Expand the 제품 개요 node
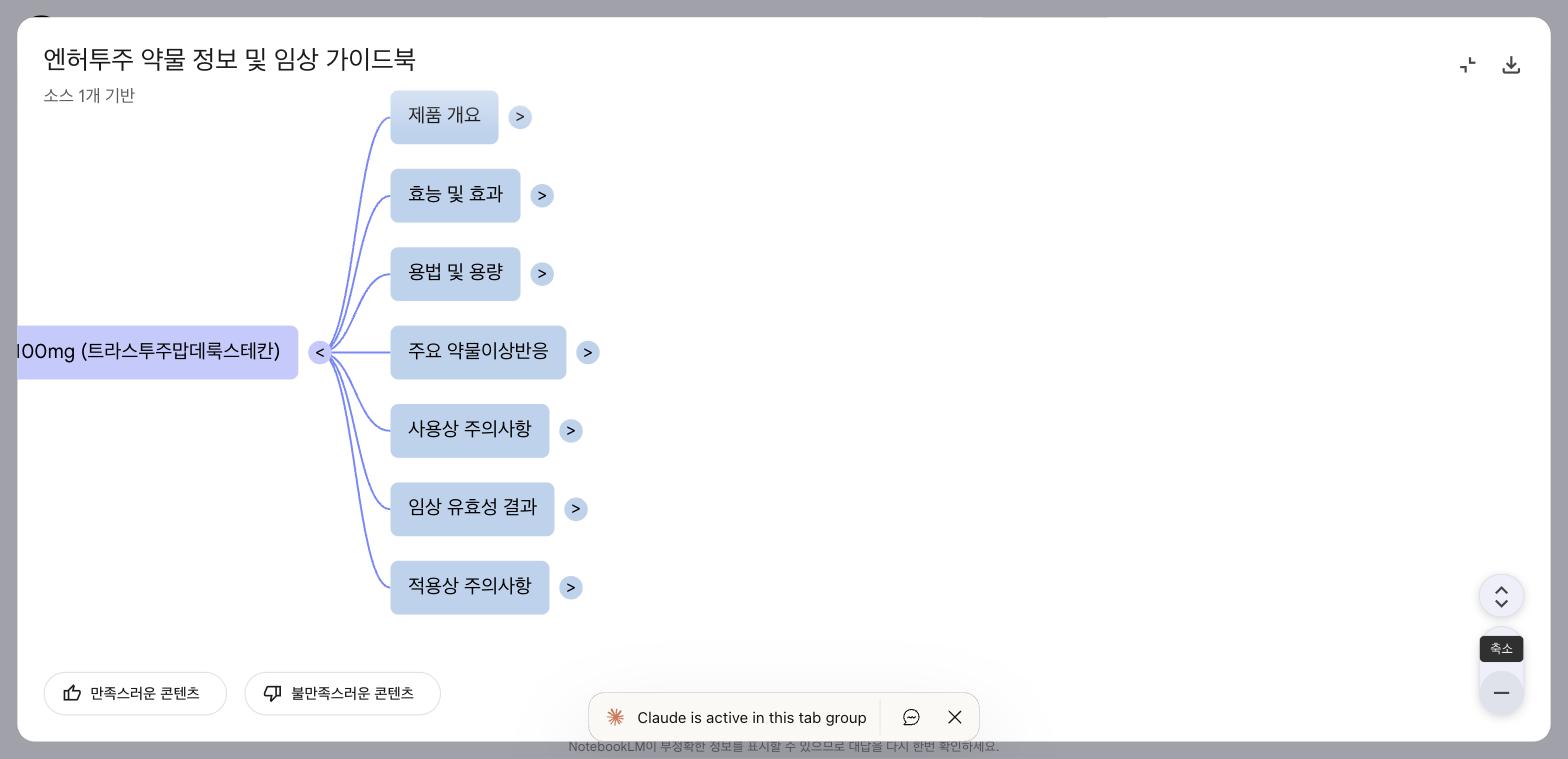The width and height of the screenshot is (1568, 759). tap(520, 117)
